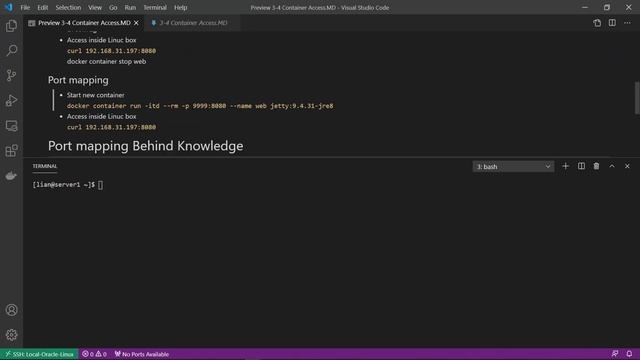
Task: Open the editor More Actions menu
Action: coord(627,23)
